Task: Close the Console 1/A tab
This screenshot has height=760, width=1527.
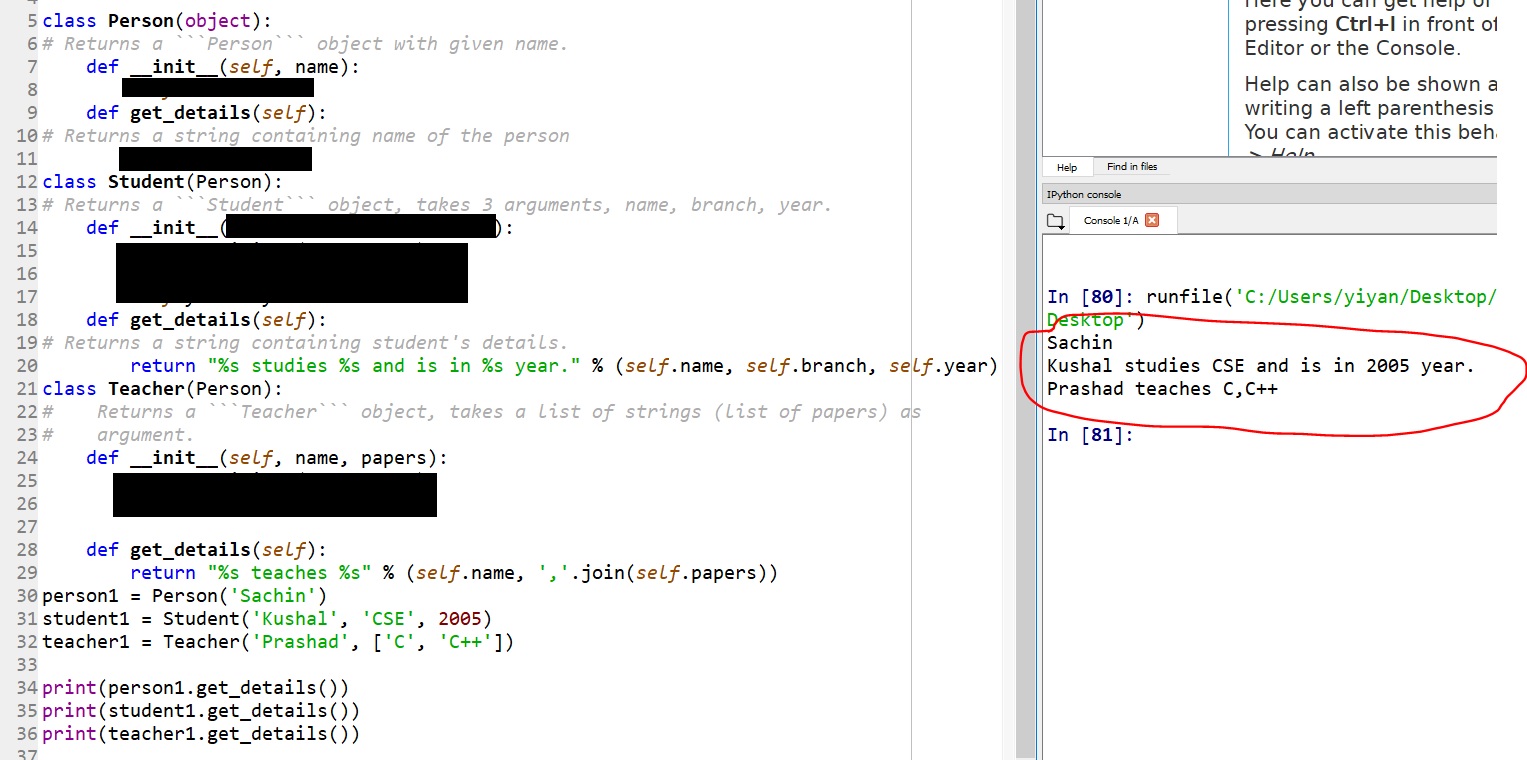Action: (1151, 220)
